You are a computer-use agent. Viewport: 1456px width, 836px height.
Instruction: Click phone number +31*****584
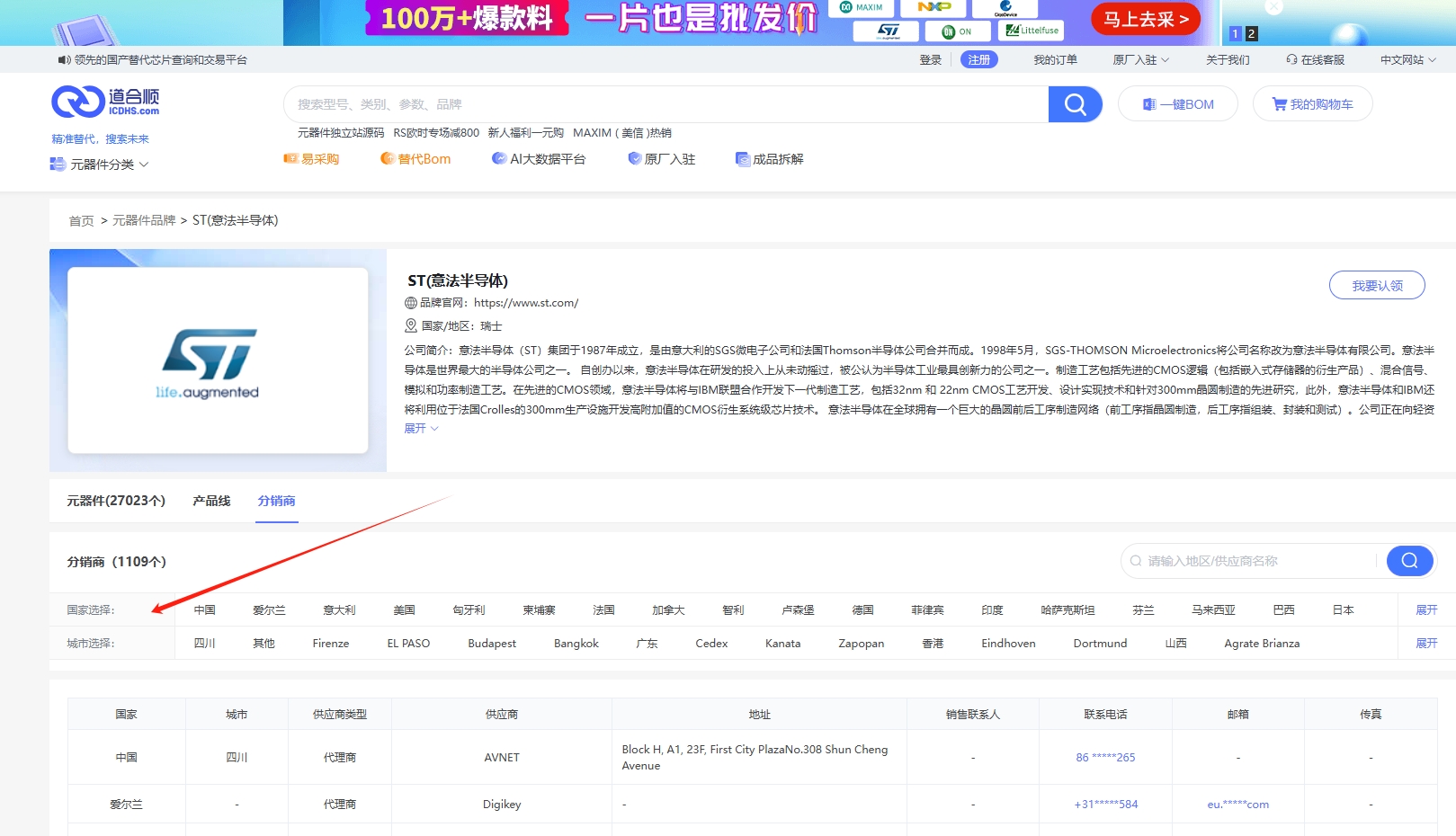coord(1105,804)
